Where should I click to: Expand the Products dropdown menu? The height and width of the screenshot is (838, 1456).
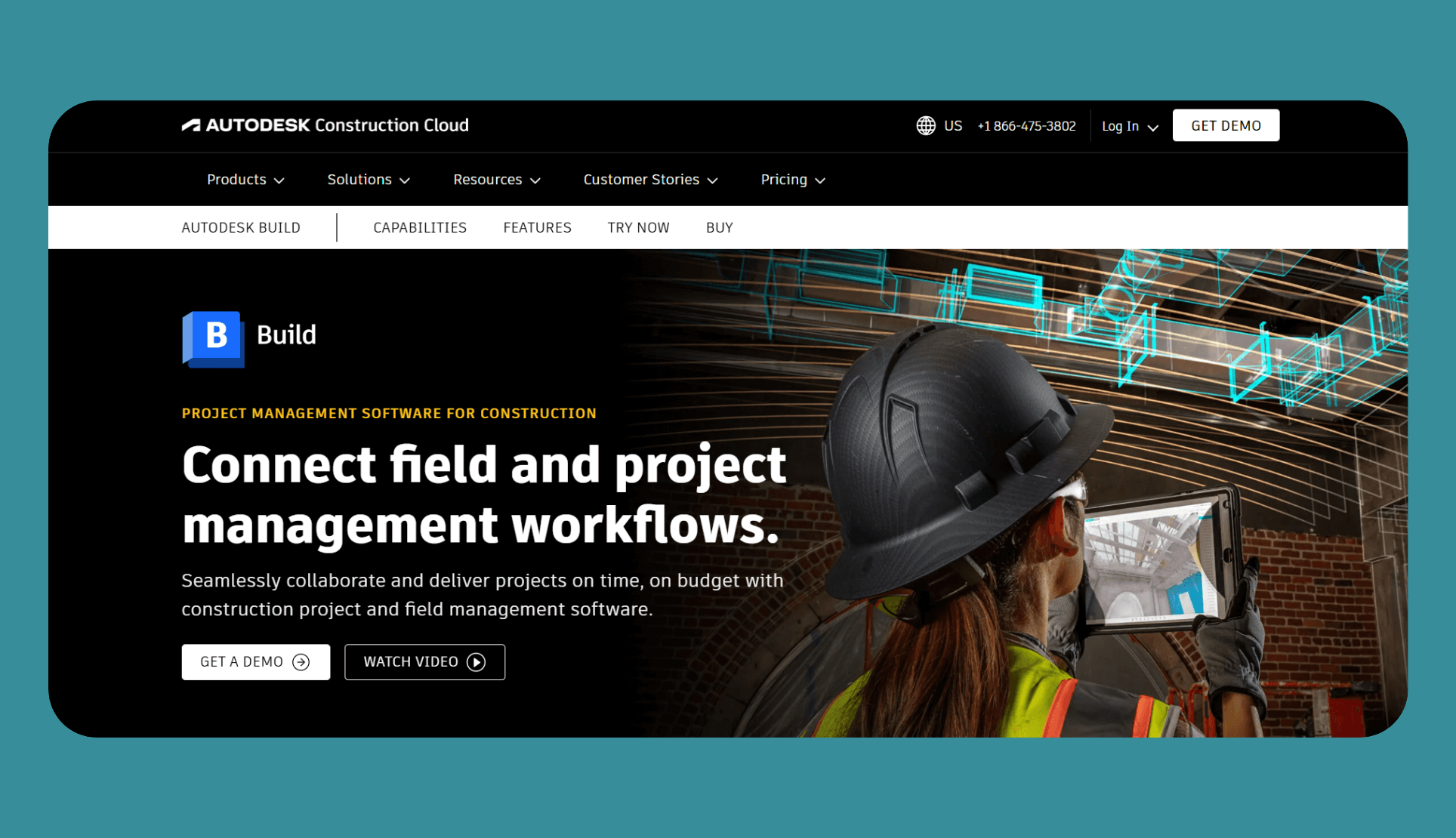pos(245,180)
